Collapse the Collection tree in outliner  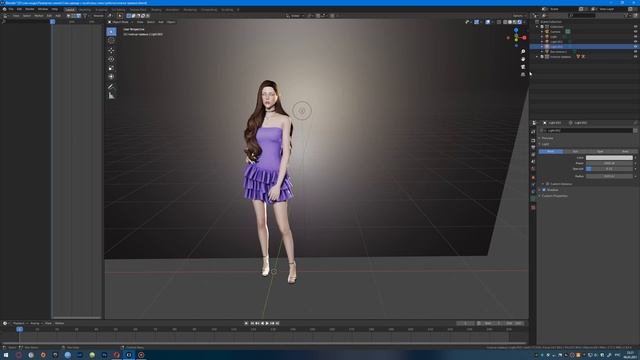pyautogui.click(x=538, y=27)
